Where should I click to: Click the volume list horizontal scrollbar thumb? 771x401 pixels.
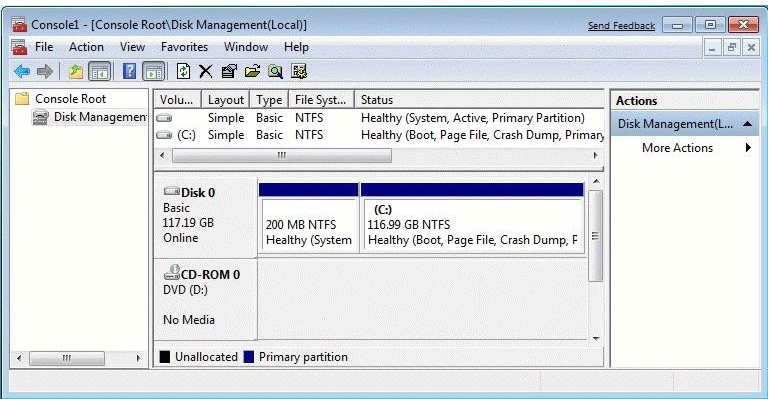click(282, 156)
